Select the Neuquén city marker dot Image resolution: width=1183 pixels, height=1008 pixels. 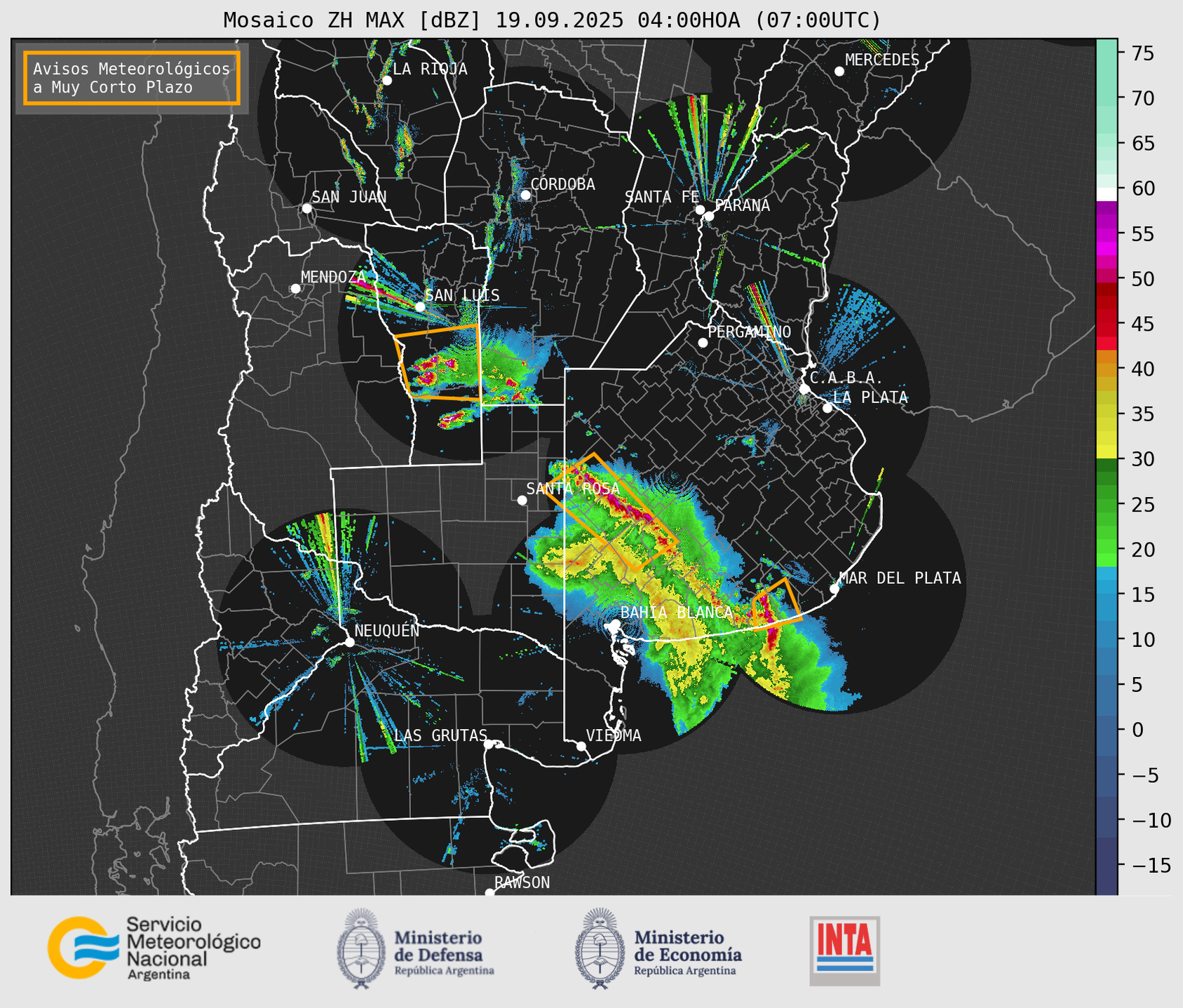pos(349,642)
